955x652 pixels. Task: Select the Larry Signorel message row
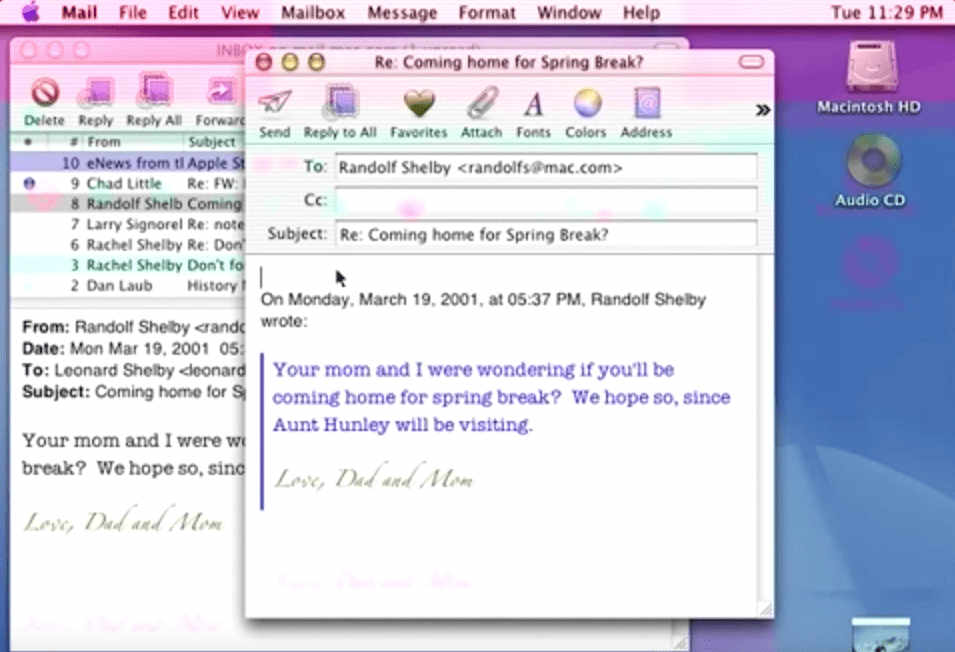tap(128, 224)
